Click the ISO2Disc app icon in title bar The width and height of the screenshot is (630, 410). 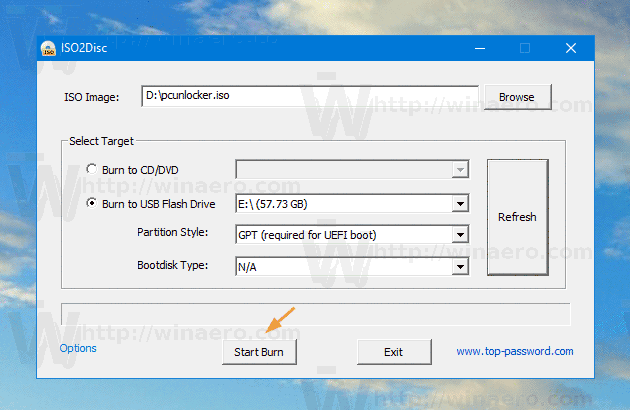pyautogui.click(x=48, y=48)
